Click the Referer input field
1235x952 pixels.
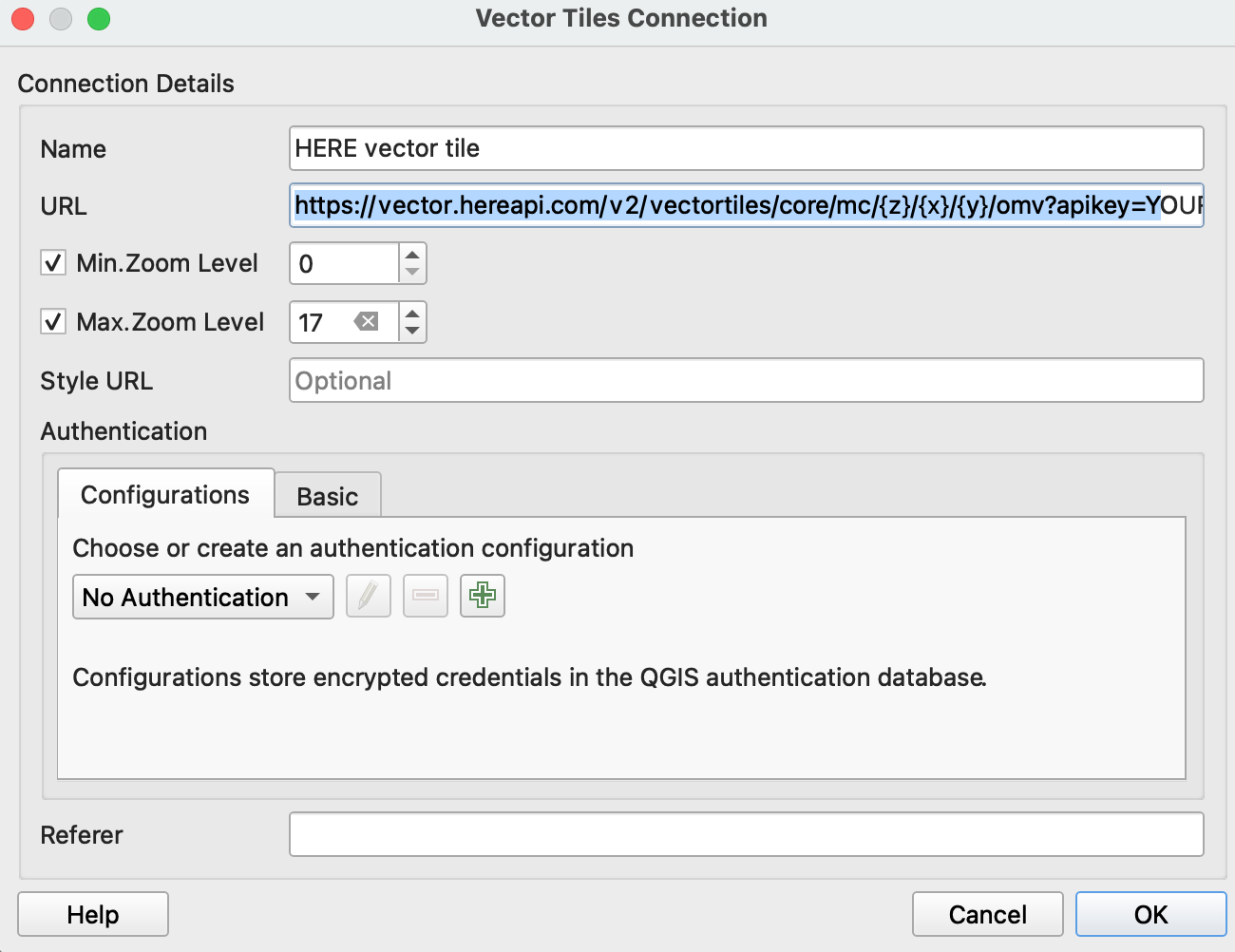click(x=747, y=834)
